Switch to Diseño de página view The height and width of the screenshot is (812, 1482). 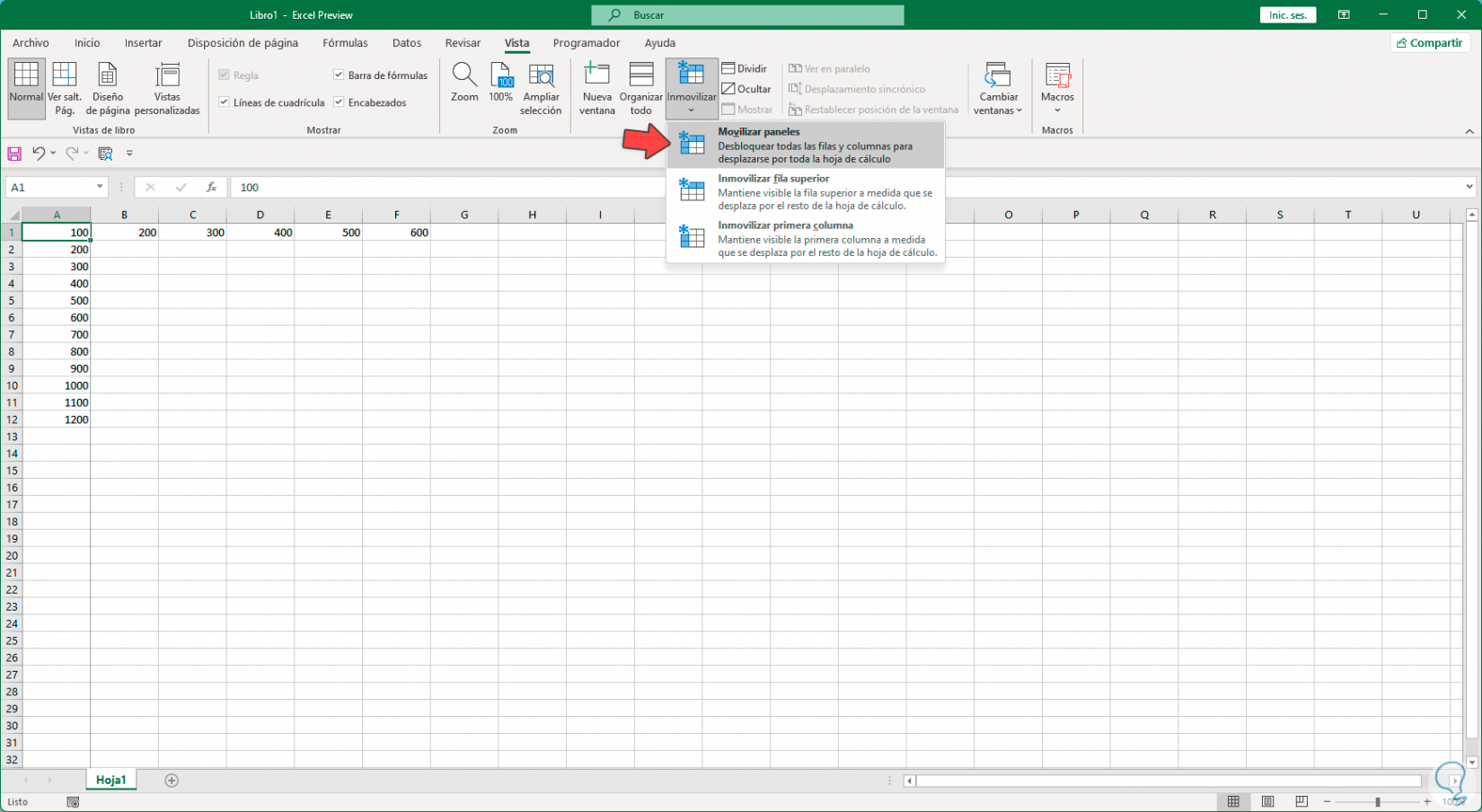(108, 88)
